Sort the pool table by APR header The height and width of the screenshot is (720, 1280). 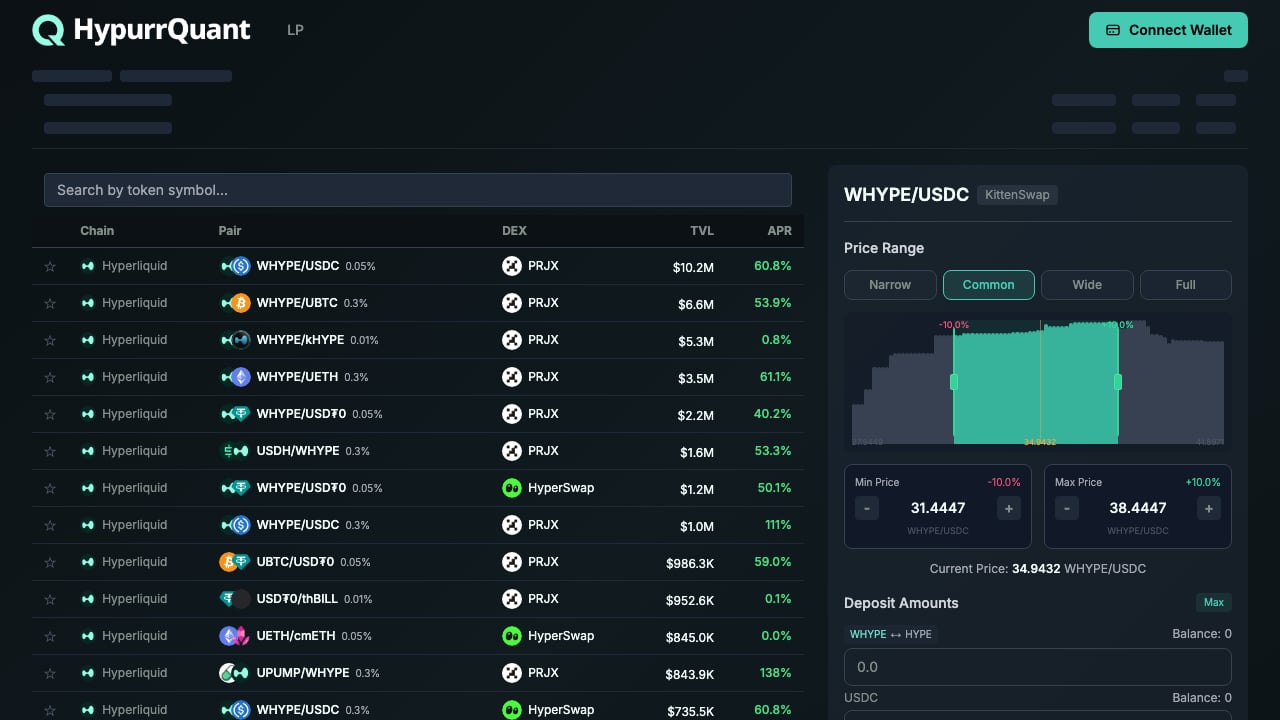(779, 231)
